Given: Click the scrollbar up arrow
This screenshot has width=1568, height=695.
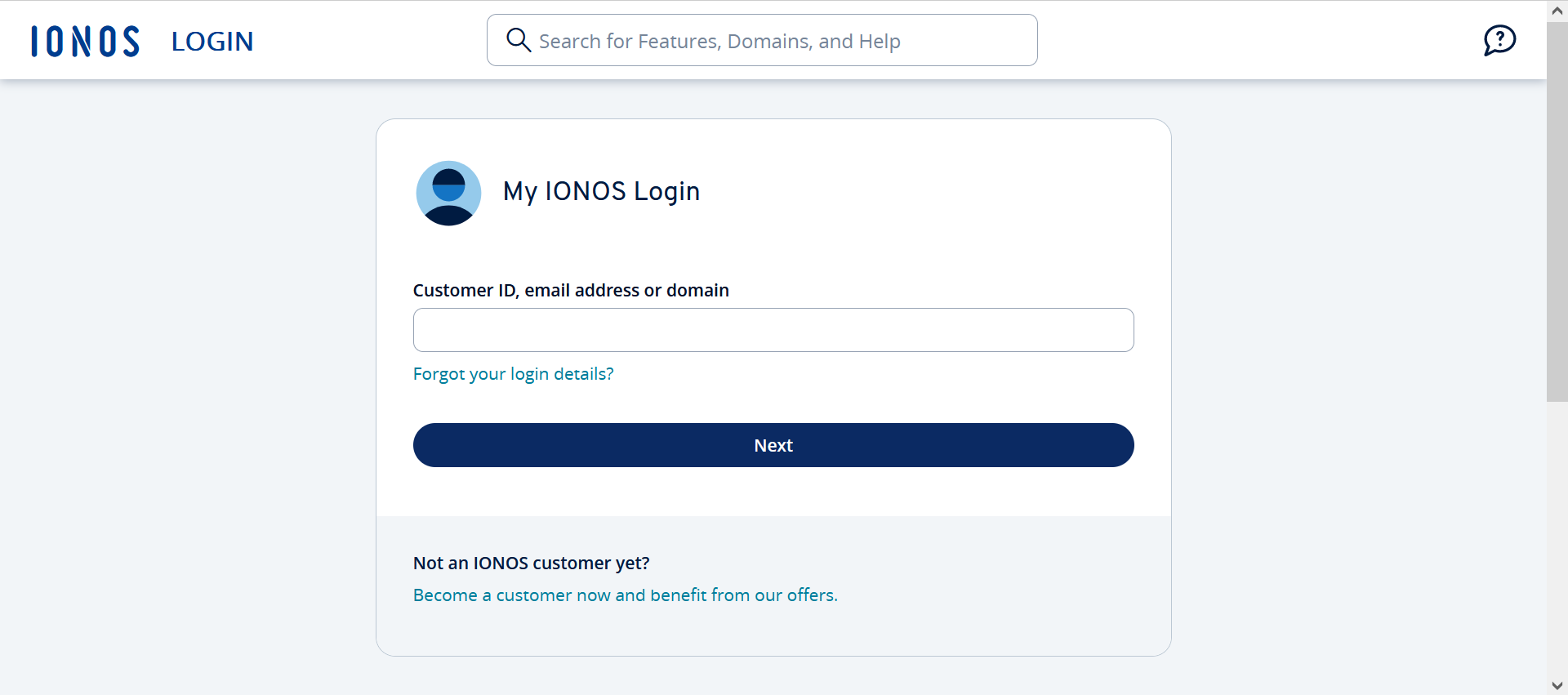Looking at the screenshot, I should 1557,11.
